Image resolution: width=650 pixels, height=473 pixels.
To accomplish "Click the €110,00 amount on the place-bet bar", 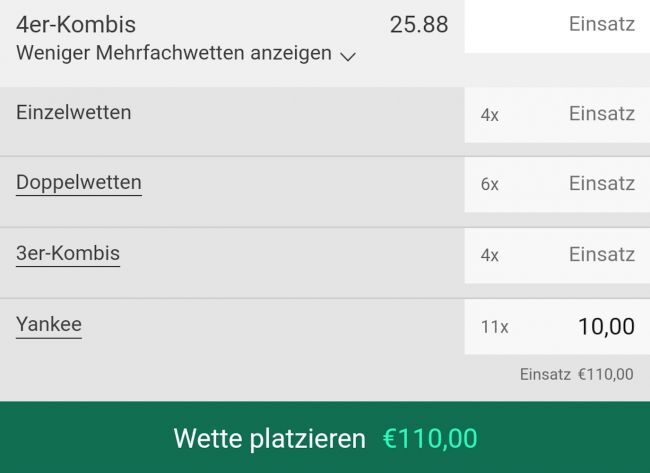I will point(430,439).
